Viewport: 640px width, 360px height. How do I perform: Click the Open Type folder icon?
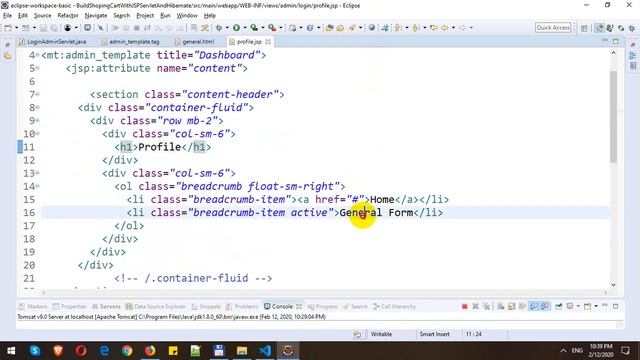coord(329,28)
